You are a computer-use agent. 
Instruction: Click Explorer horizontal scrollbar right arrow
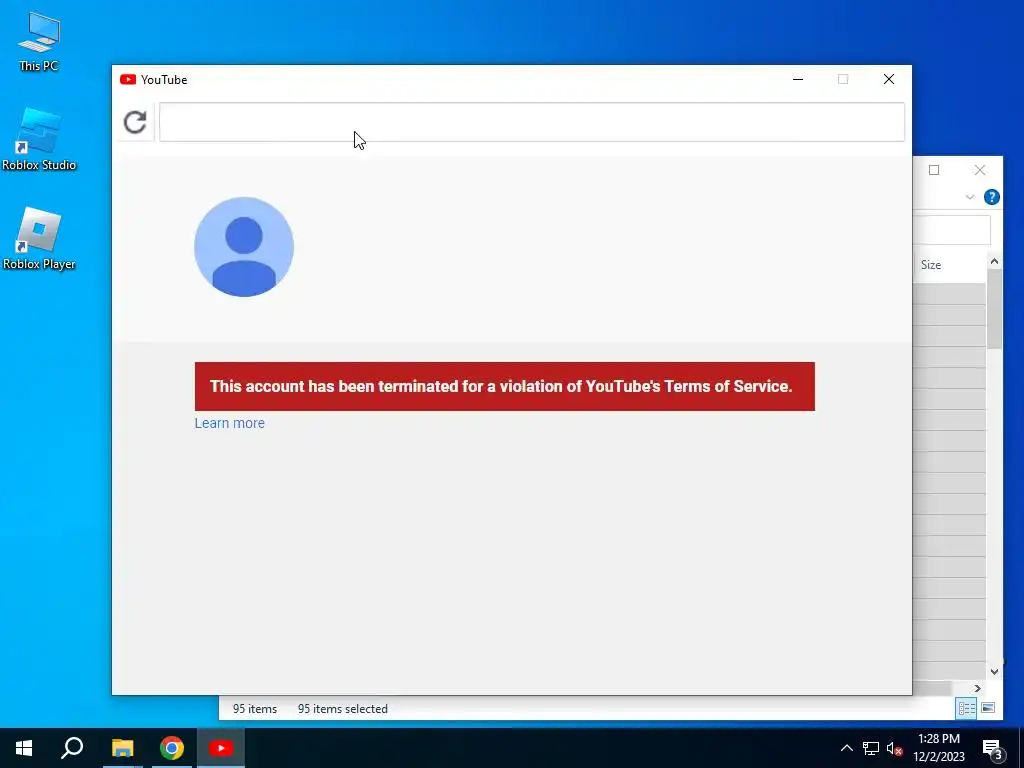(978, 688)
